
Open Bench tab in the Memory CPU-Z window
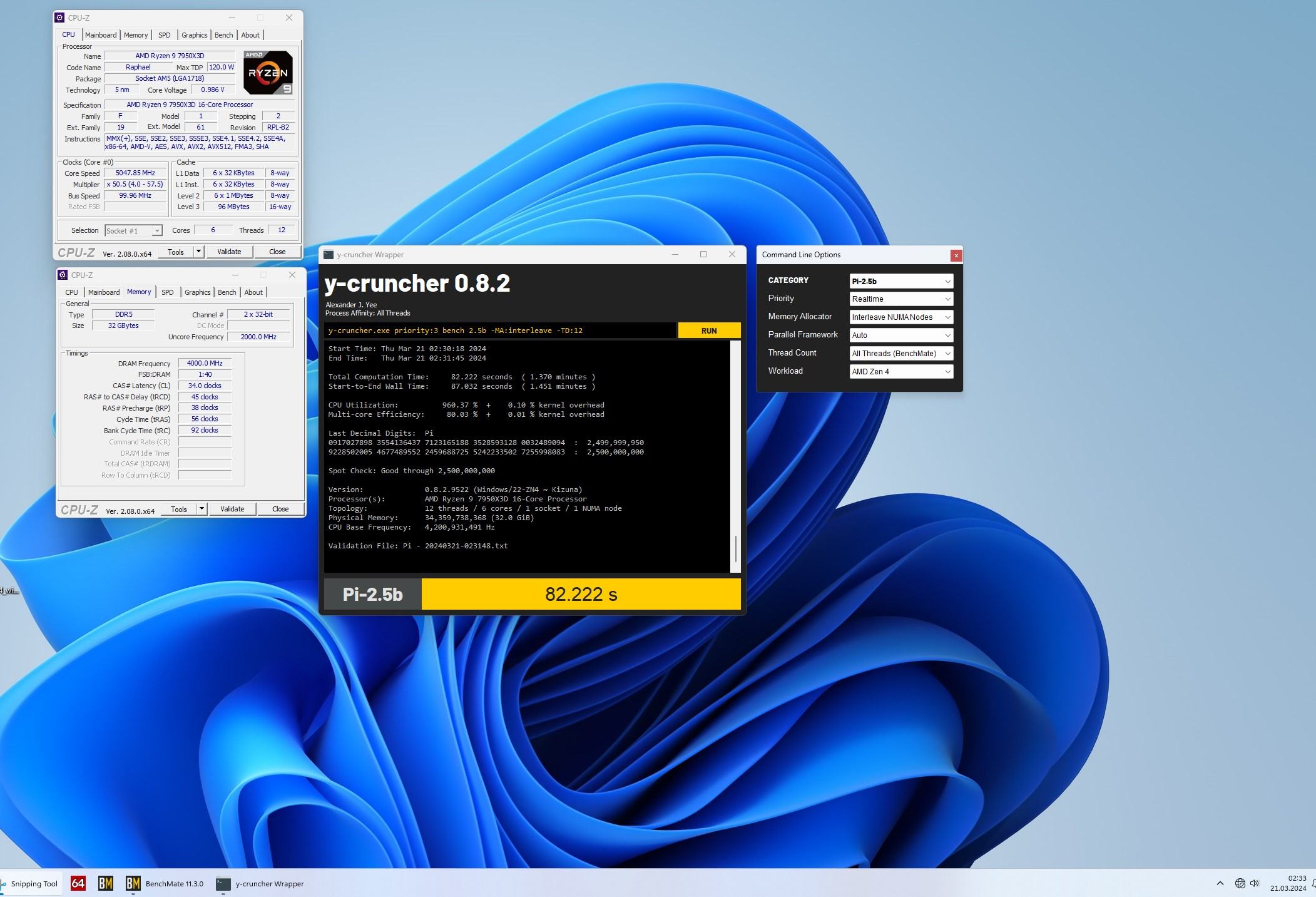(x=227, y=292)
